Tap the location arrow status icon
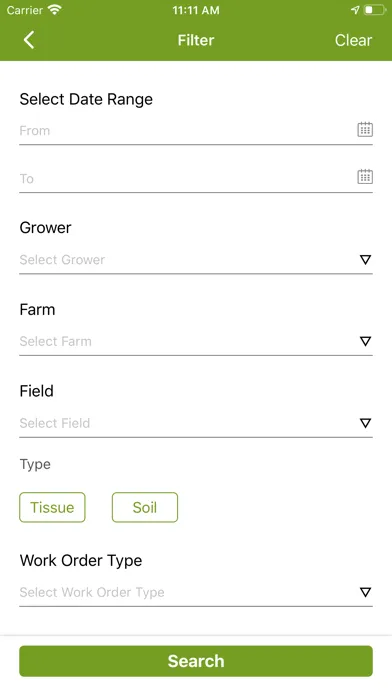 pos(355,10)
